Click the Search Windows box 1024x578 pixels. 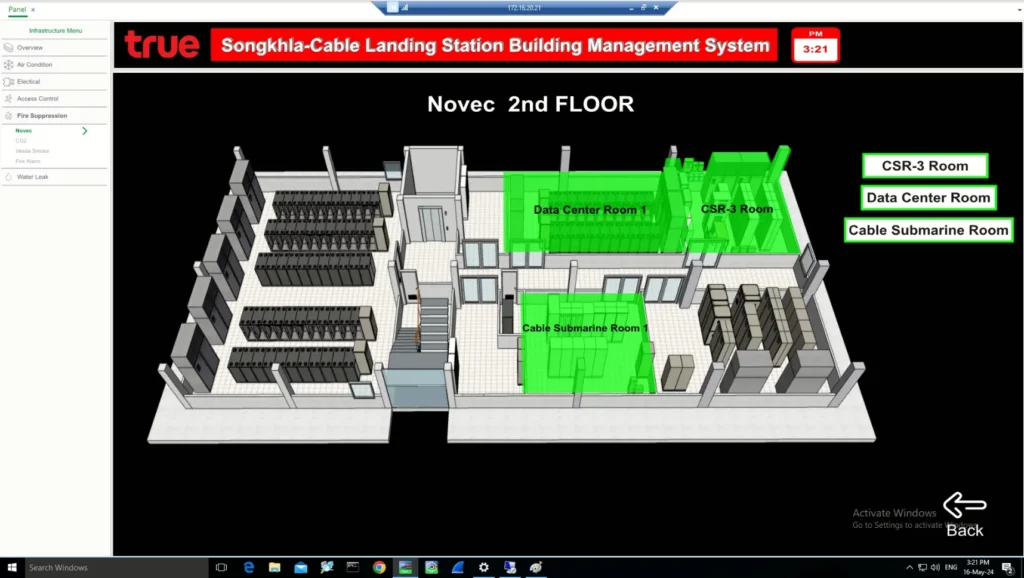pos(116,568)
